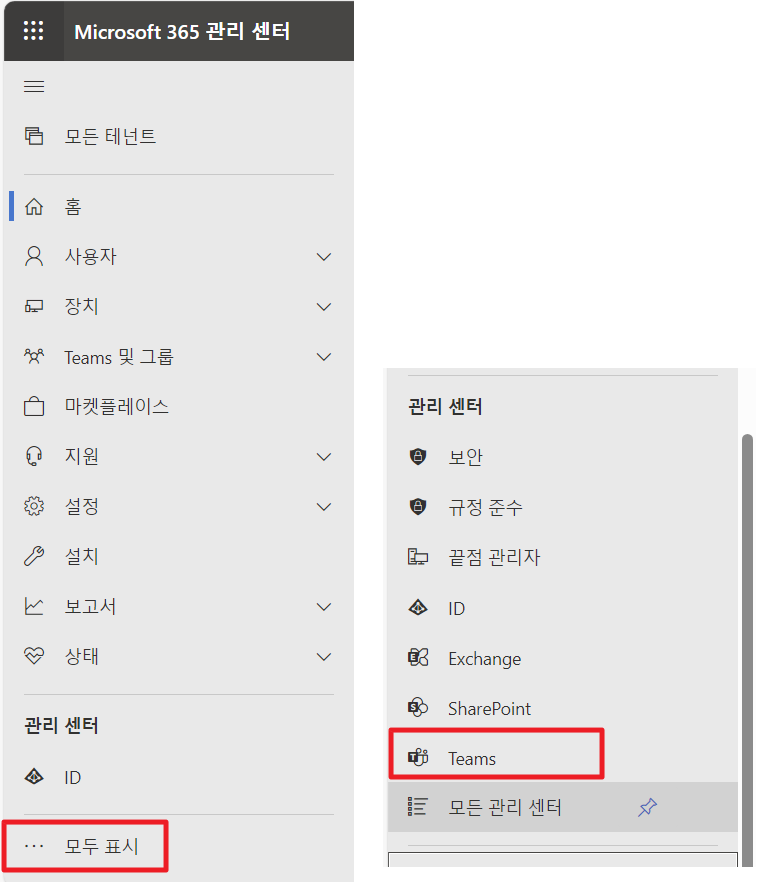This screenshot has height=882, width=761.
Task: Open the app launcher waffle icon
Action: 33,30
